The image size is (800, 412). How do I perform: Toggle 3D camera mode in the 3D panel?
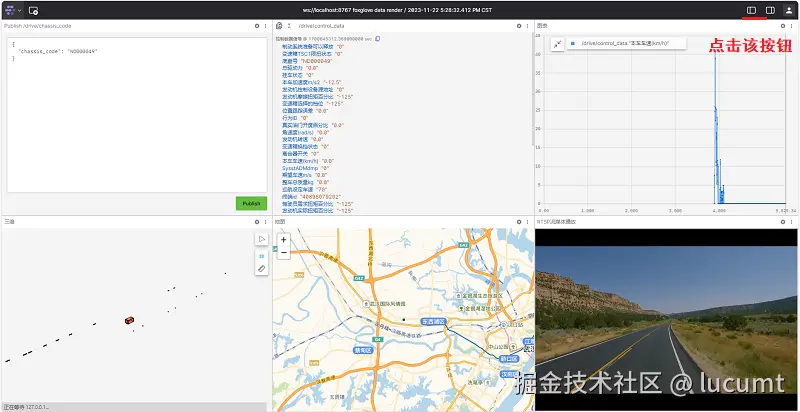coord(261,255)
